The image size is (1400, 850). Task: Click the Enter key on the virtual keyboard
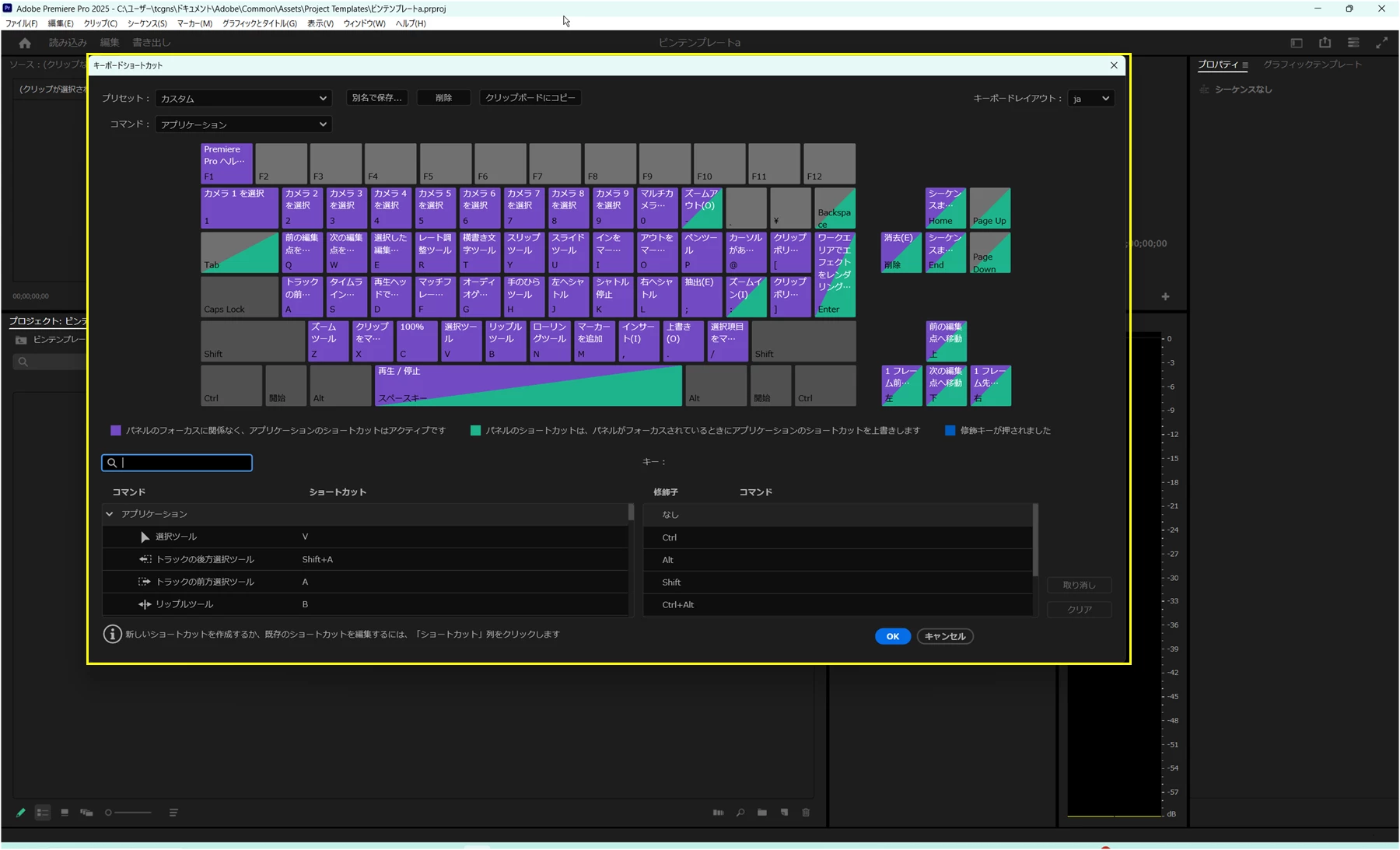[835, 275]
